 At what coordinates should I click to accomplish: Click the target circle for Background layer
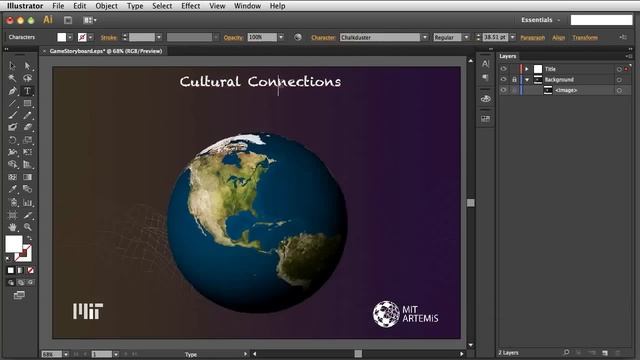[x=619, y=80]
